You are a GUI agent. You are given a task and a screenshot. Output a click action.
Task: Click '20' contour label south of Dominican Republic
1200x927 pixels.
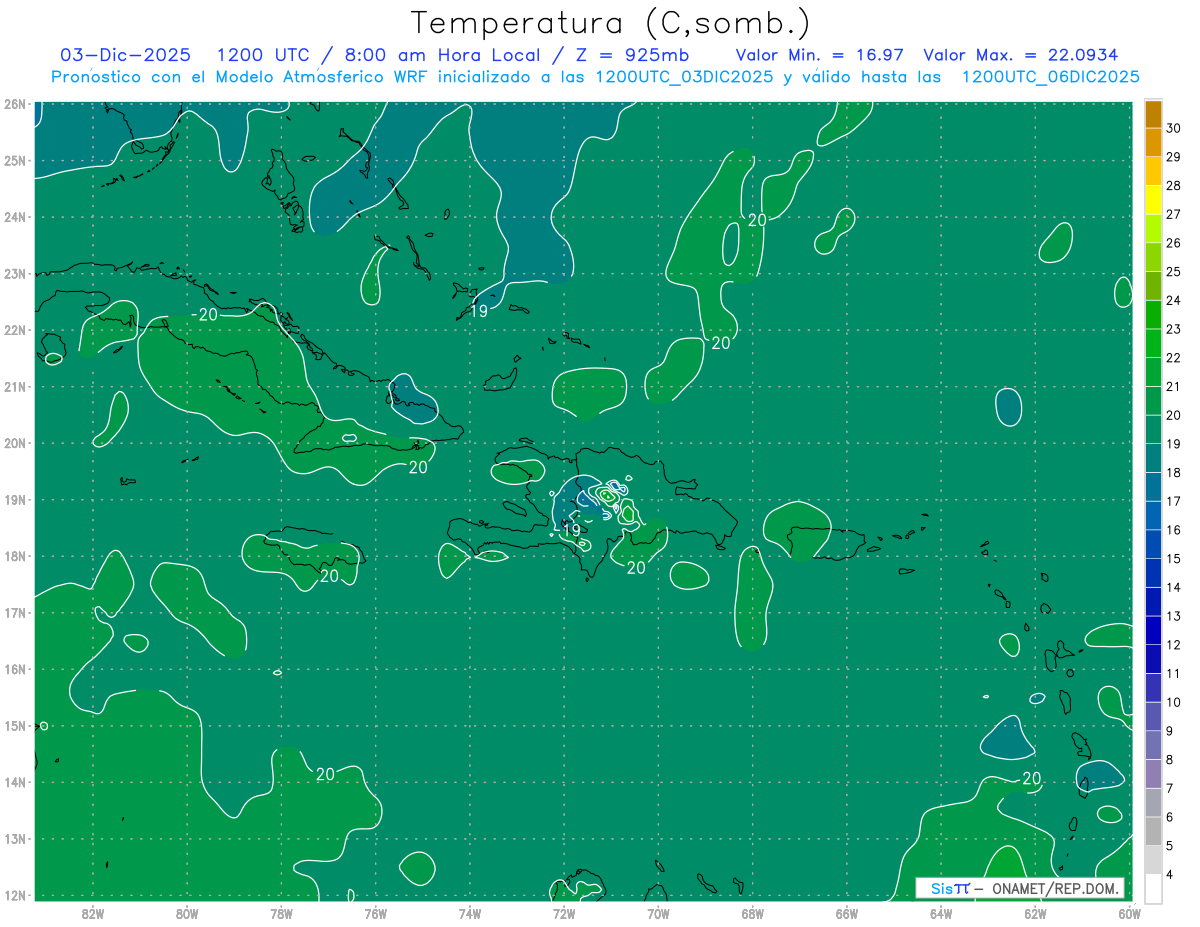(636, 568)
